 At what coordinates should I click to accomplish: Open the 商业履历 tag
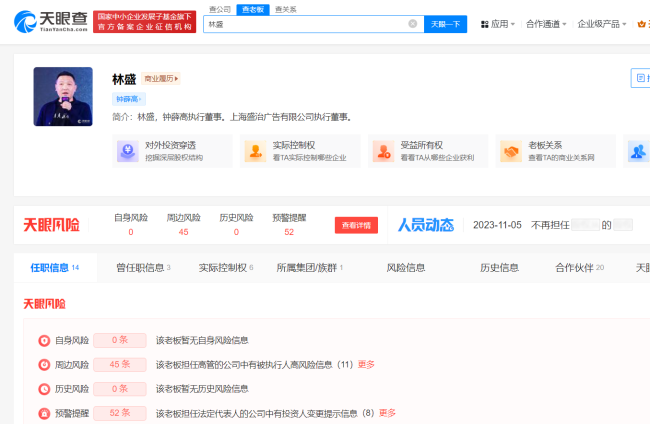(x=161, y=78)
